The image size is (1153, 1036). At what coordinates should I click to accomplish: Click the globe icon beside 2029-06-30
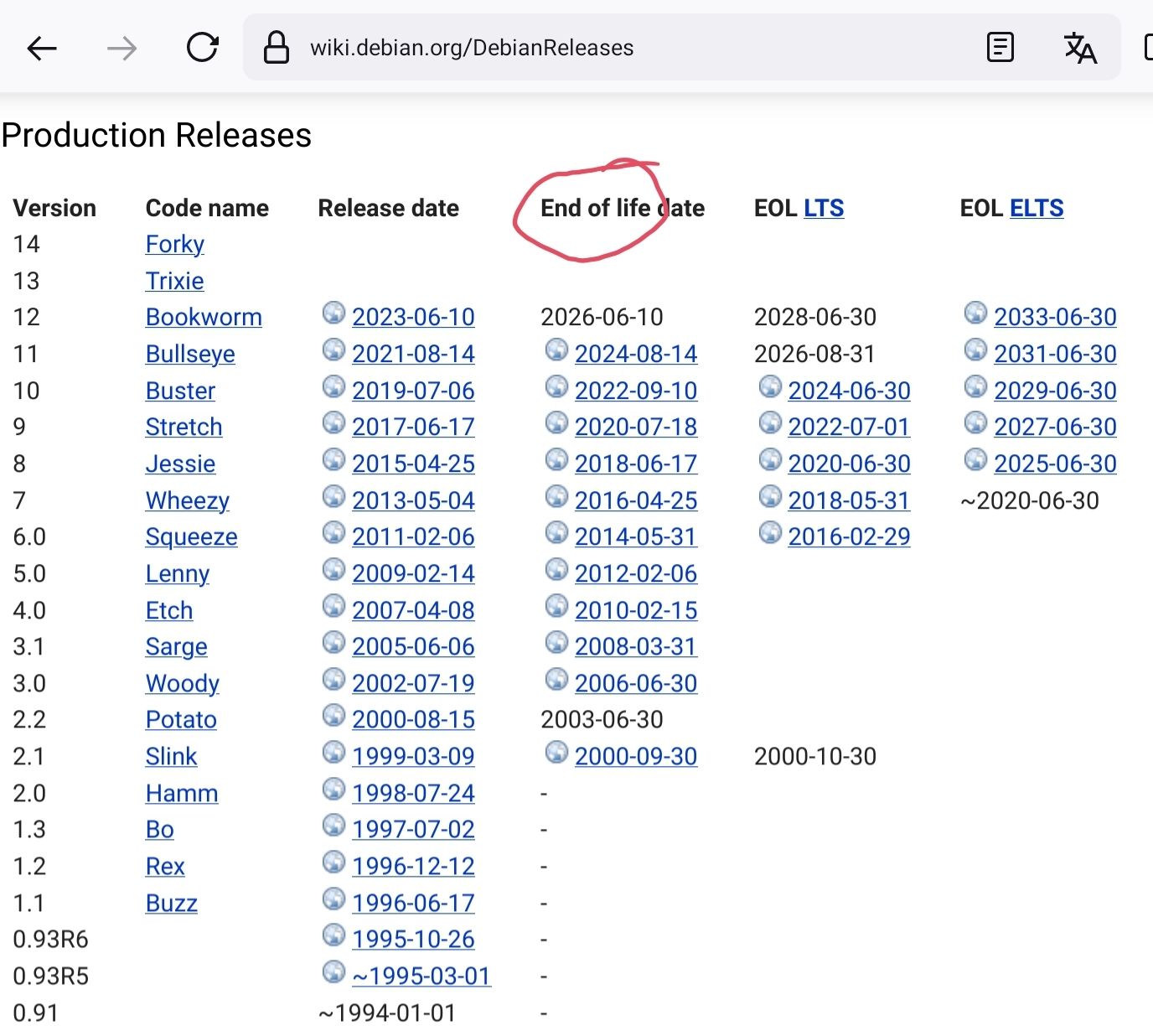pyautogui.click(x=975, y=386)
